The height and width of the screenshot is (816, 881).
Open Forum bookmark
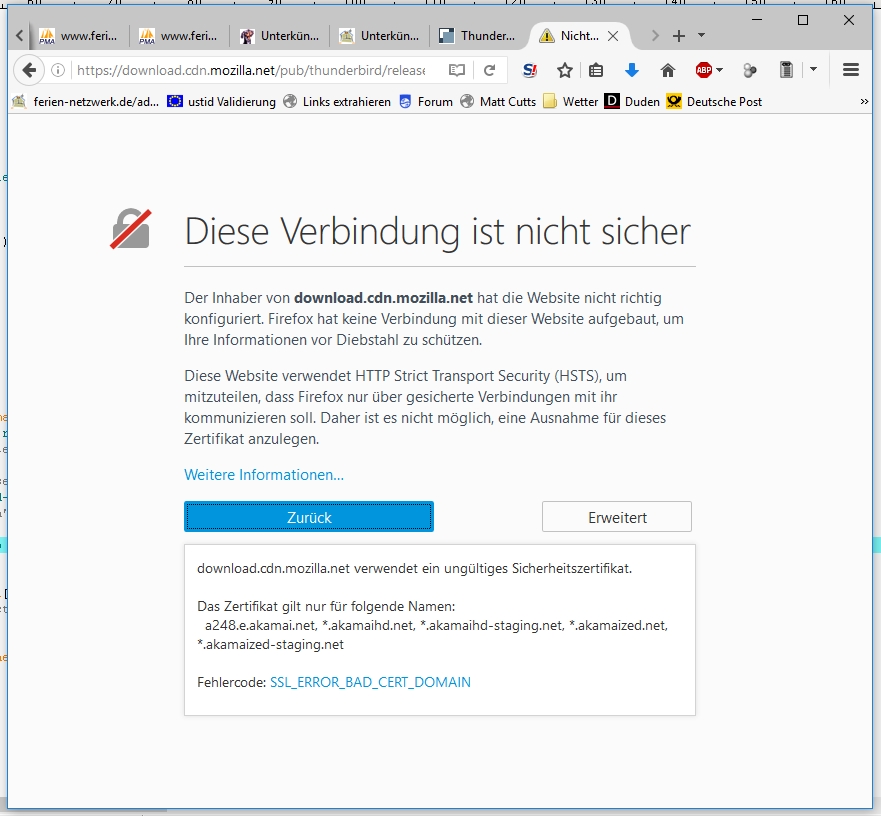click(426, 102)
